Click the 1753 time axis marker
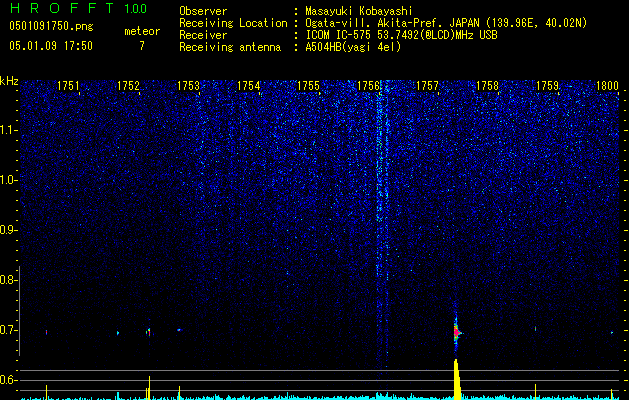The width and height of the screenshot is (629, 400). 188,86
